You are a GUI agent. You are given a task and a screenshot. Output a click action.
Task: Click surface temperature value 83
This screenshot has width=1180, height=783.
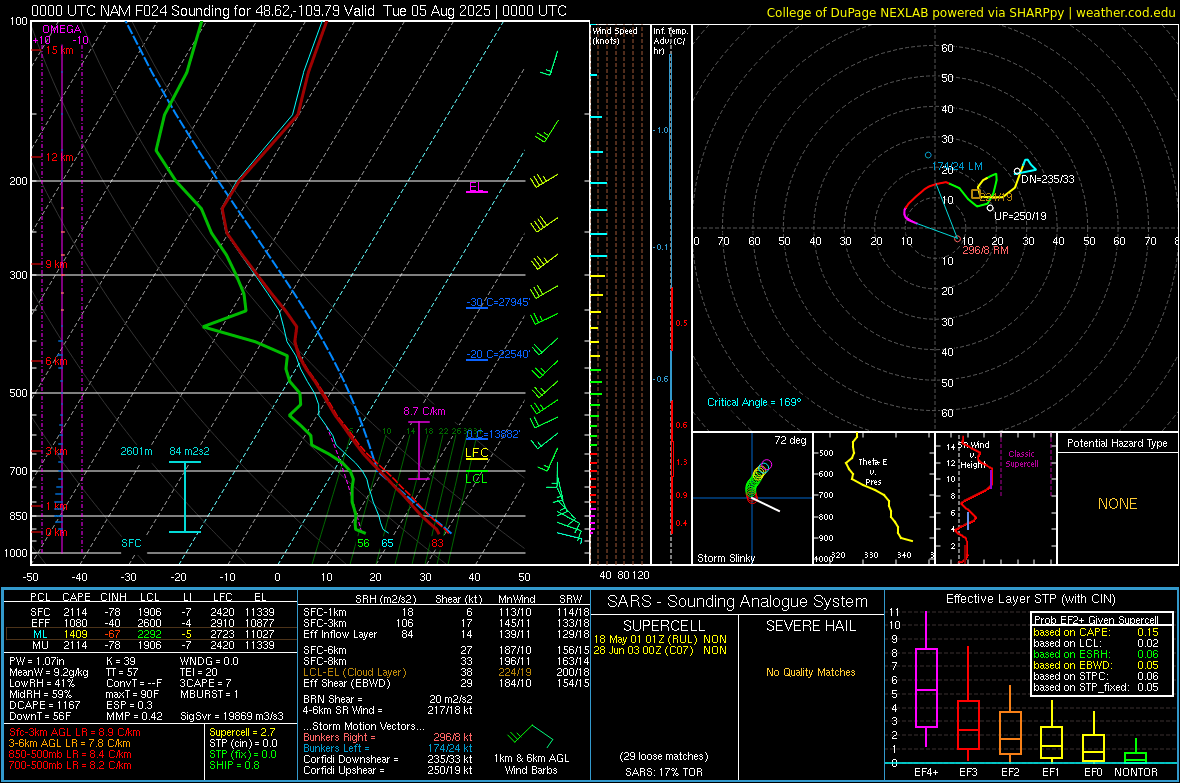437,543
